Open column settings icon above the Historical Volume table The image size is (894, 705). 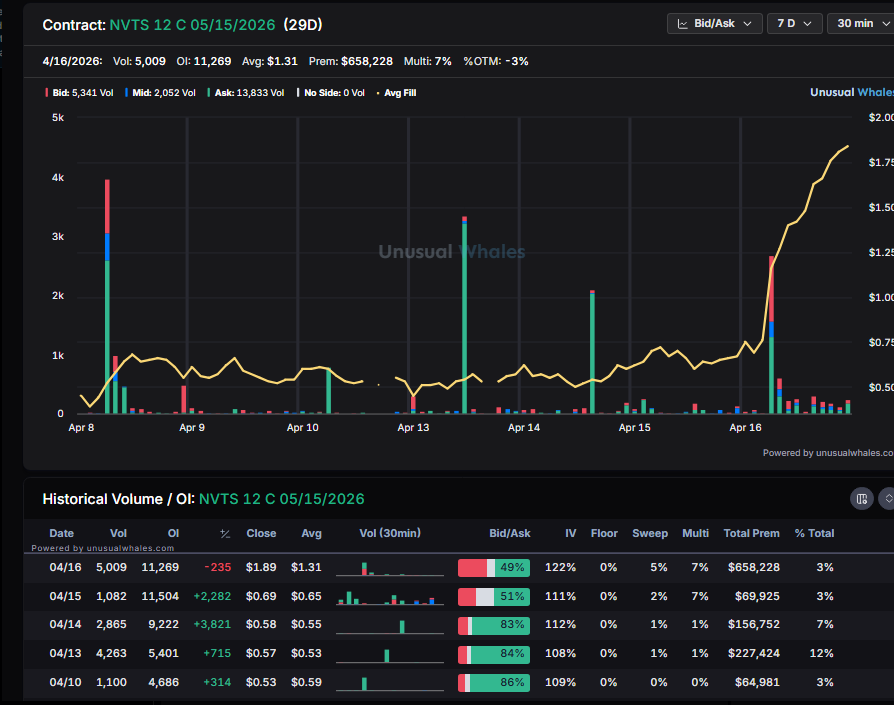pyautogui.click(x=862, y=498)
